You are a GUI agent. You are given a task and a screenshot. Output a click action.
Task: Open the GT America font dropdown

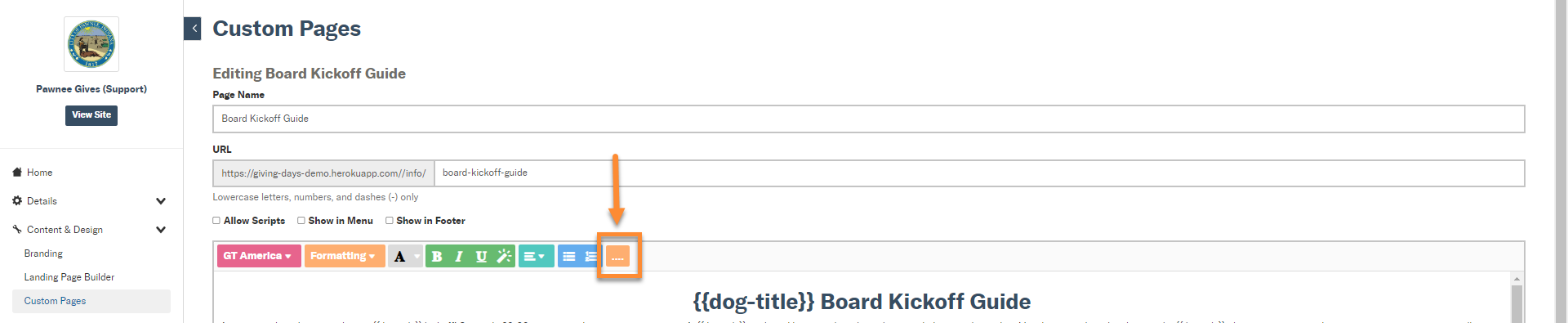coord(259,256)
